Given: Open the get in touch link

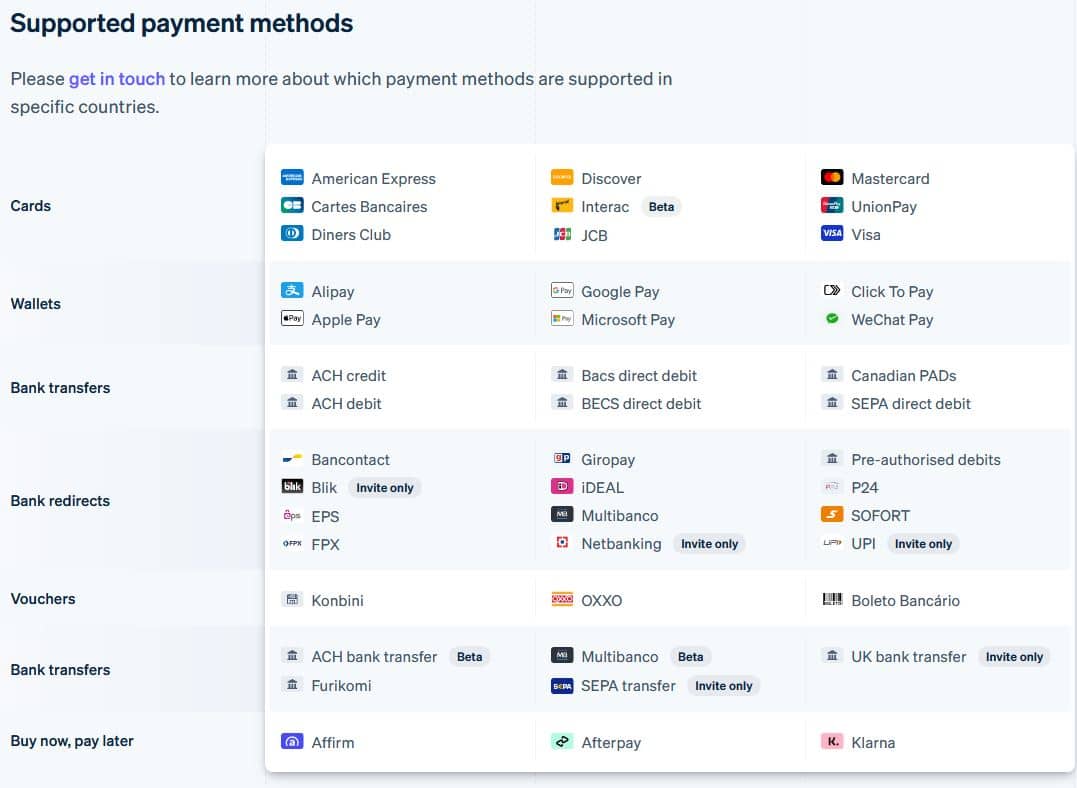Looking at the screenshot, I should pos(117,78).
